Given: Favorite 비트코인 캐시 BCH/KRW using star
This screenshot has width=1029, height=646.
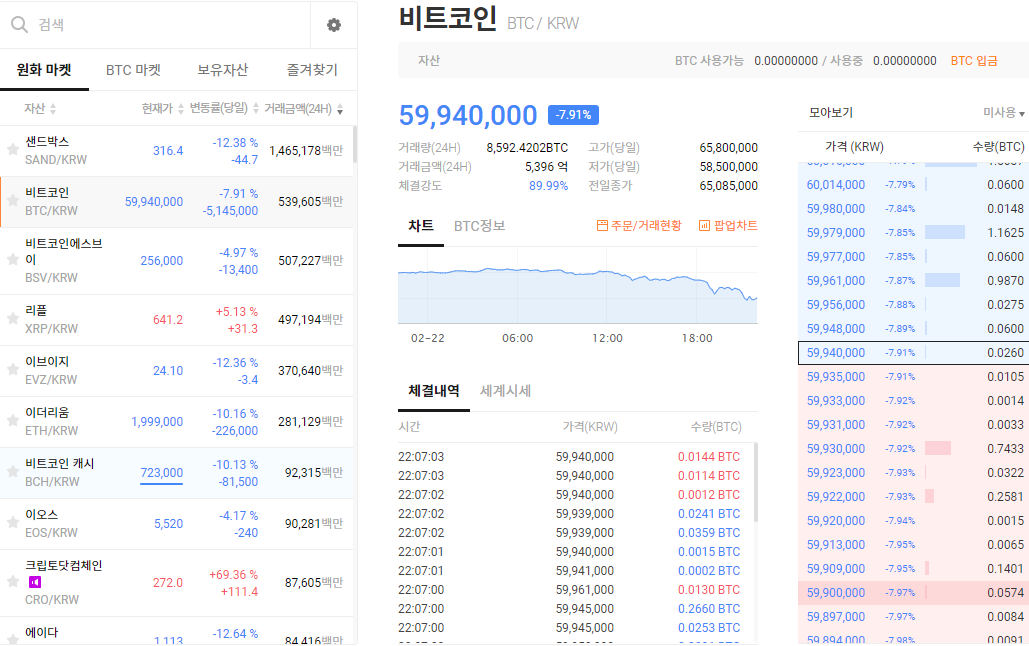Looking at the screenshot, I should pyautogui.click(x=12, y=472).
